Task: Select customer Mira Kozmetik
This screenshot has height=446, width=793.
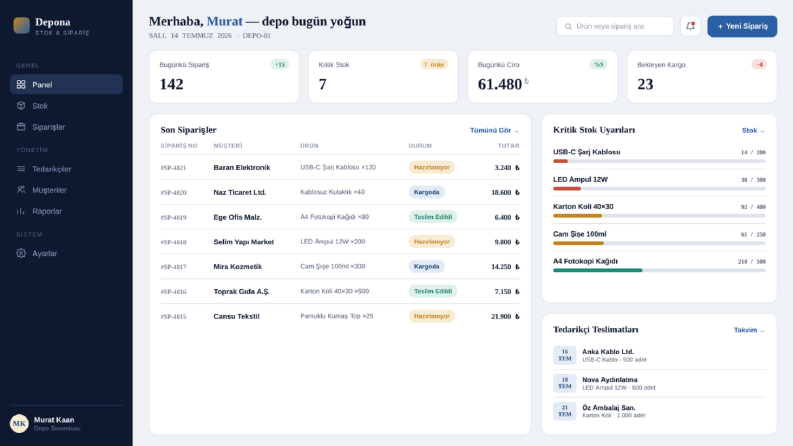Action: point(237,266)
